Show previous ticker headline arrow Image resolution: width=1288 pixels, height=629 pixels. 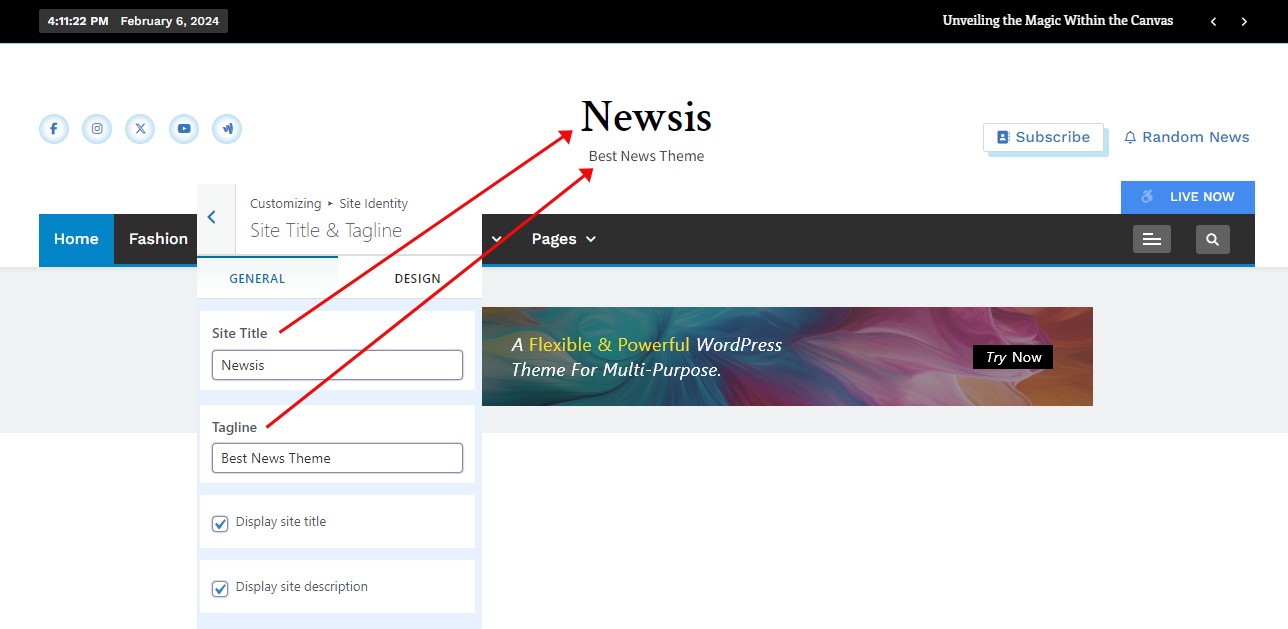click(x=1213, y=21)
